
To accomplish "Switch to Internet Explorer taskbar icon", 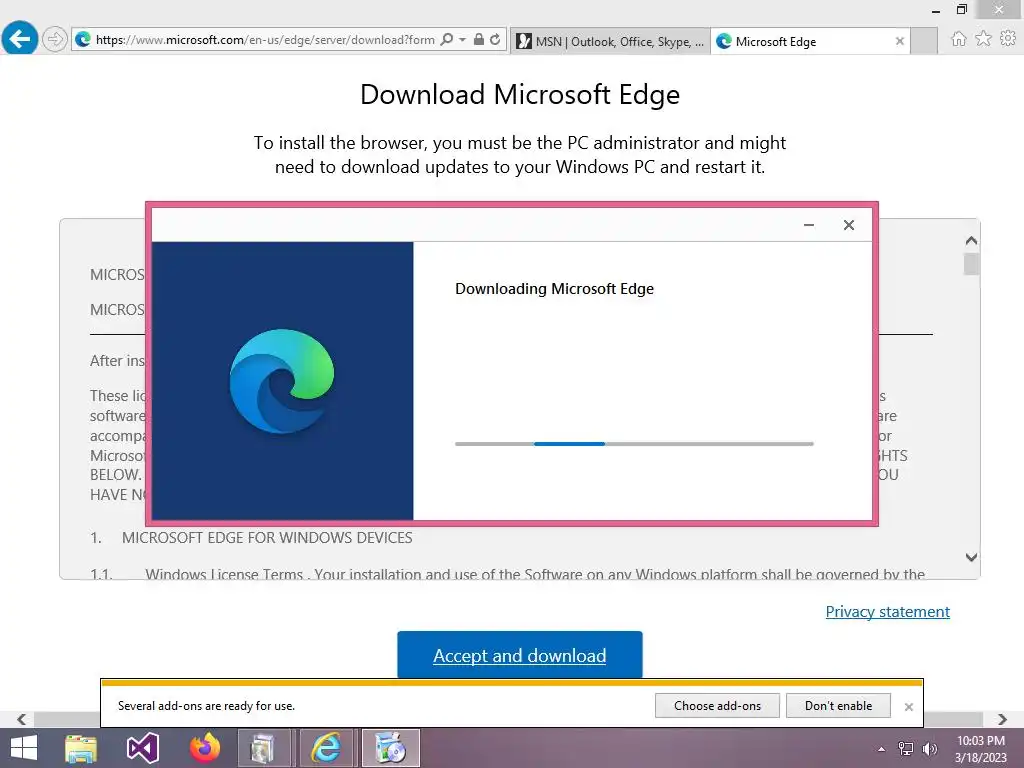I will tap(325, 748).
